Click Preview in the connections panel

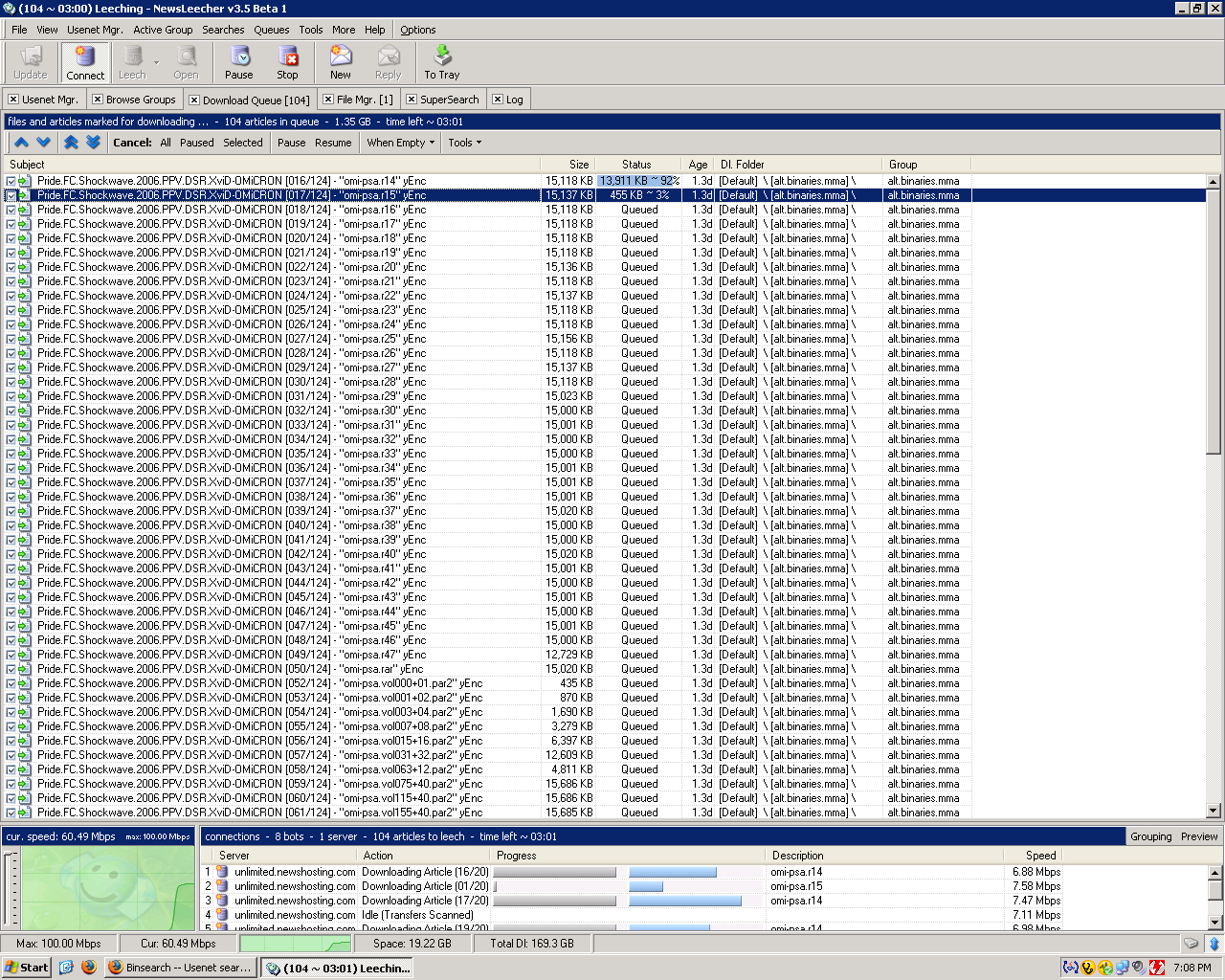click(1199, 836)
